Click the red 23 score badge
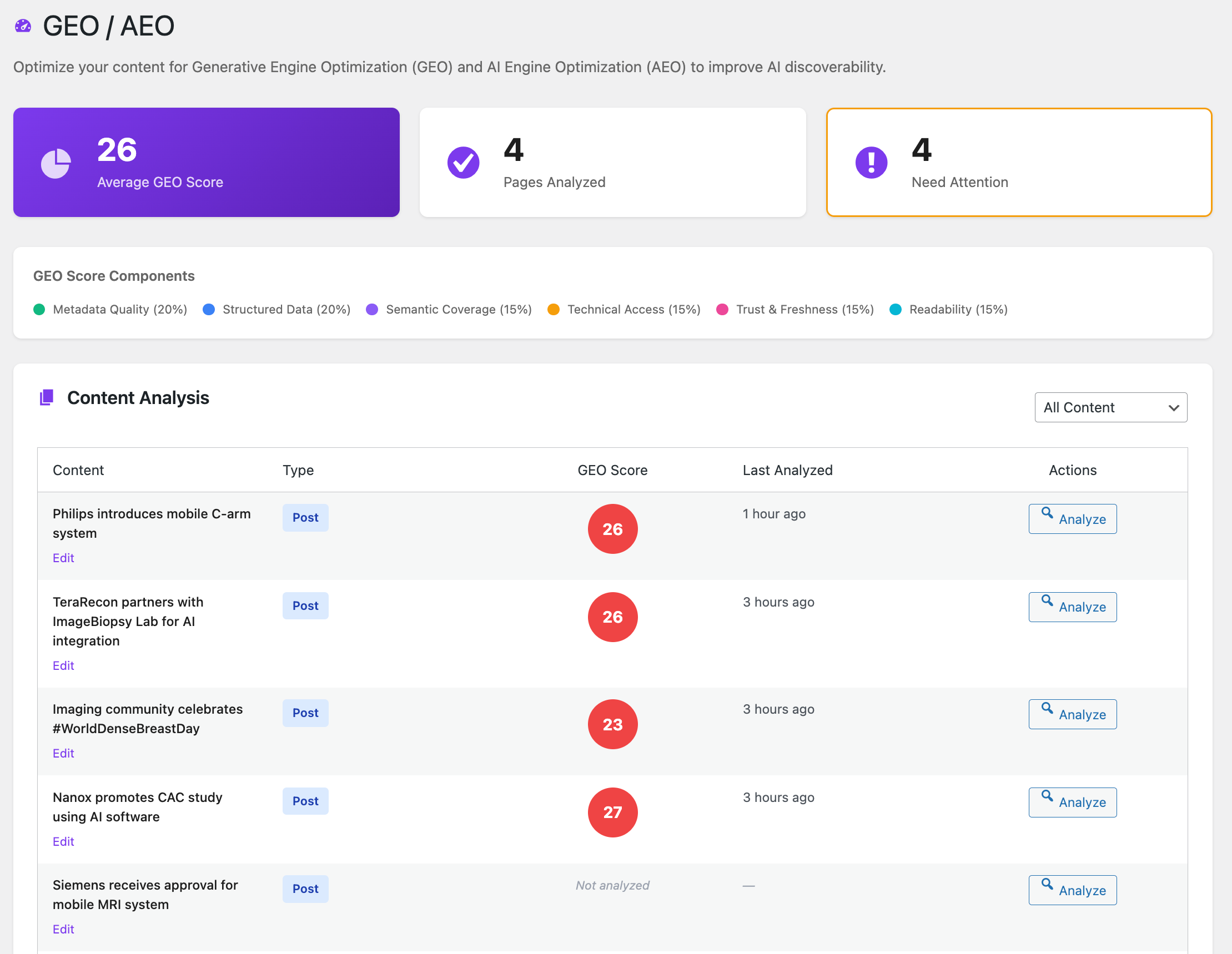 [612, 724]
